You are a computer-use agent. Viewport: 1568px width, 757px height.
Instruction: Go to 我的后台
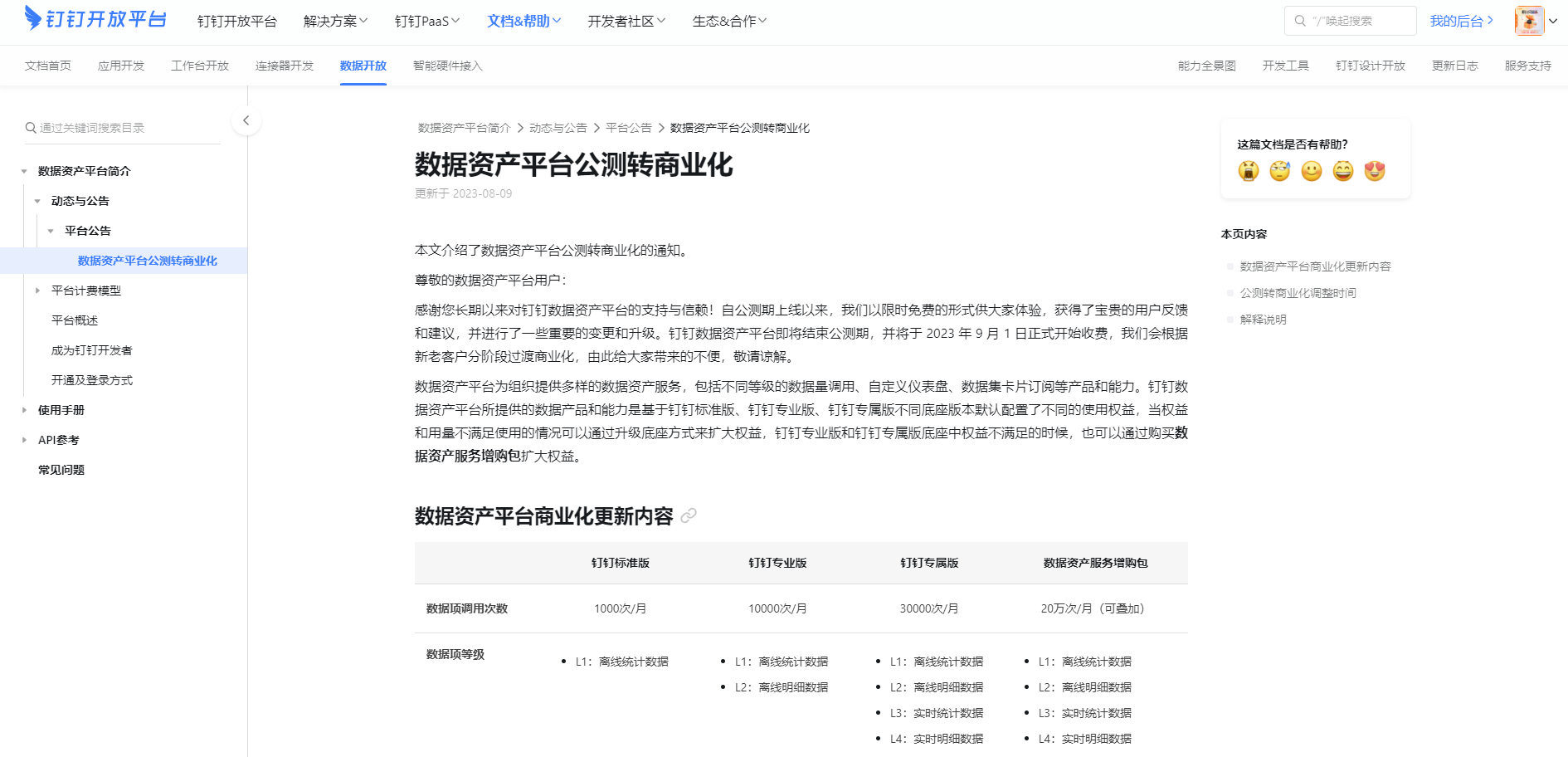coord(1461,21)
